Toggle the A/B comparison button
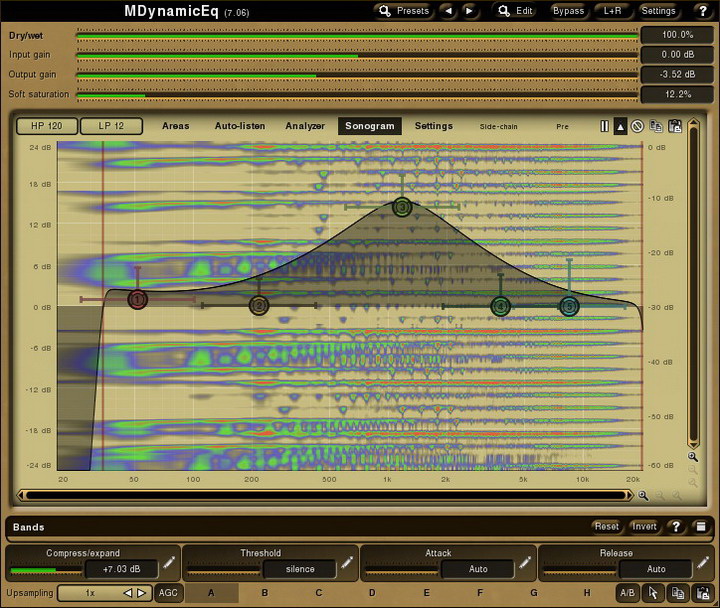This screenshot has height=608, width=720. tap(627, 593)
